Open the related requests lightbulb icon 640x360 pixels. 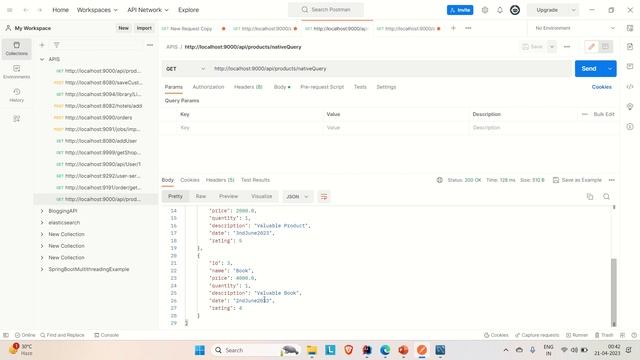pyautogui.click(x=630, y=107)
